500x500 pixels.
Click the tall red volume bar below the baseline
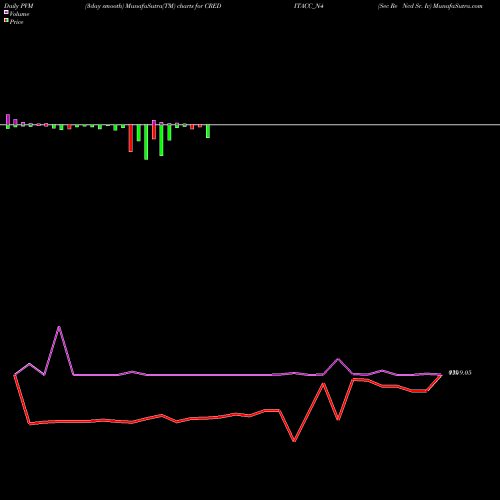(131, 138)
